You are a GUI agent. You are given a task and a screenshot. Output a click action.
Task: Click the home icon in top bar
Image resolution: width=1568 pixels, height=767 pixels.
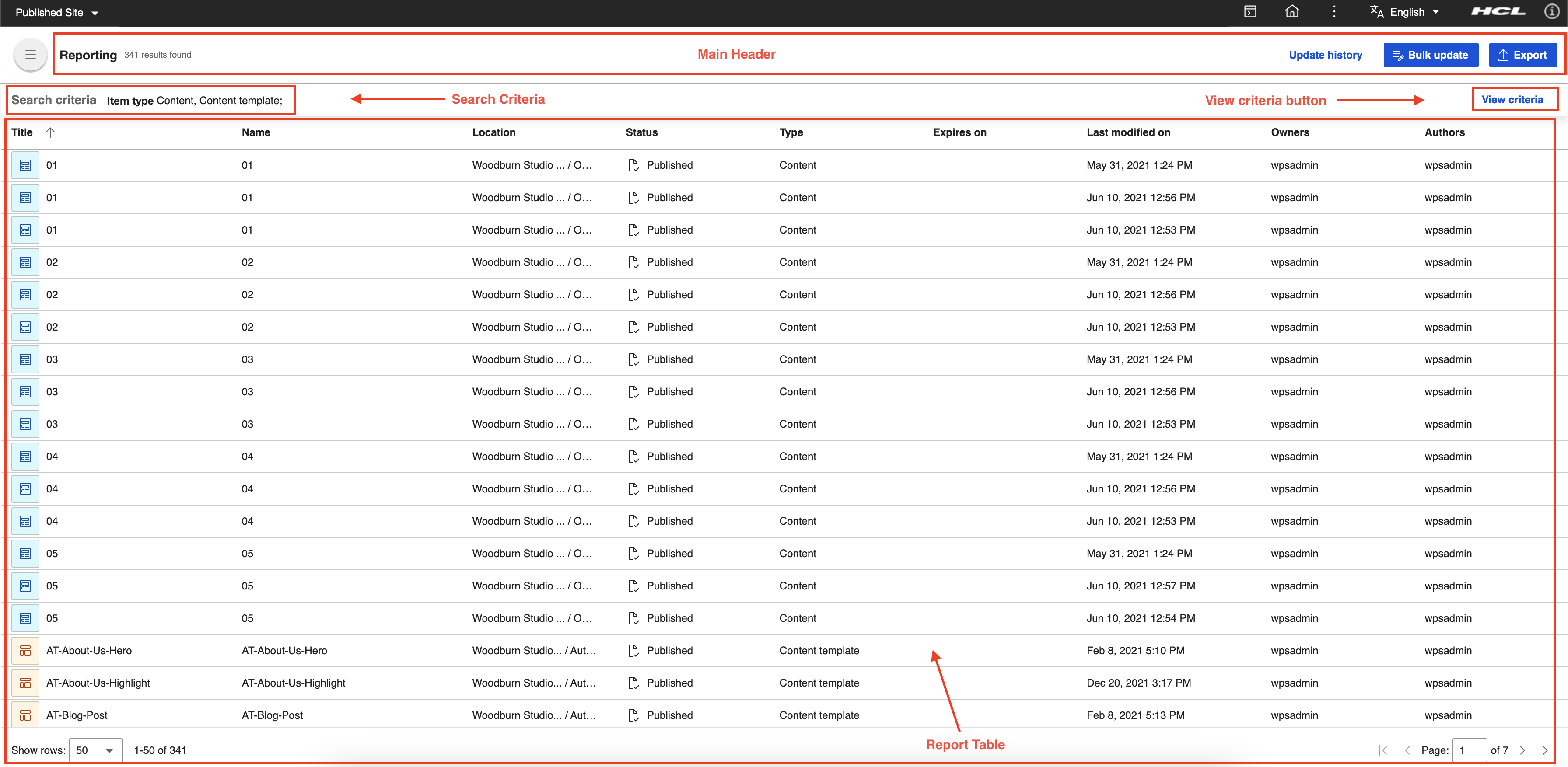coord(1291,12)
